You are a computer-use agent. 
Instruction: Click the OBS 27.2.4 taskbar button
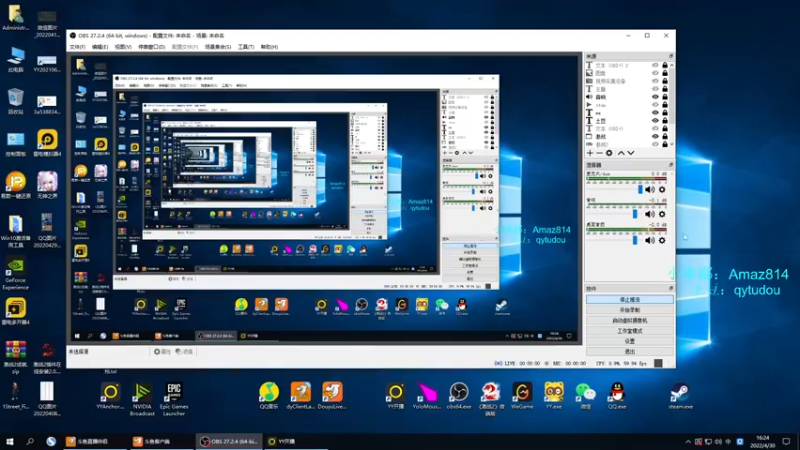point(230,441)
